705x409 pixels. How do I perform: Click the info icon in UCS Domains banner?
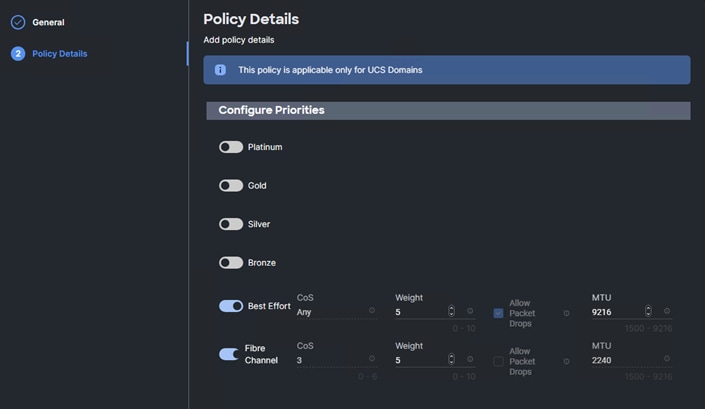pyautogui.click(x=220, y=70)
